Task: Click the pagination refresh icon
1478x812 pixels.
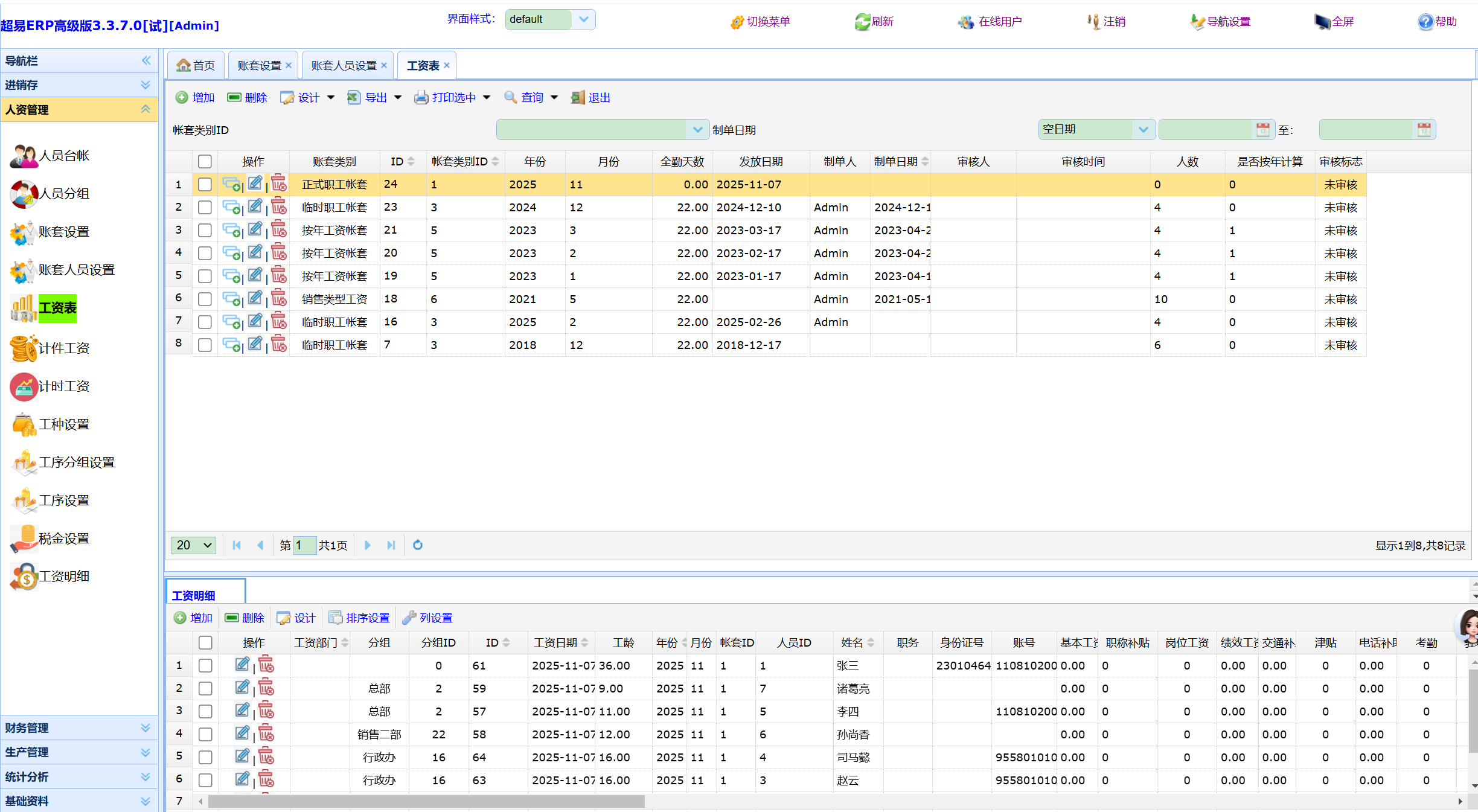Action: (x=417, y=545)
